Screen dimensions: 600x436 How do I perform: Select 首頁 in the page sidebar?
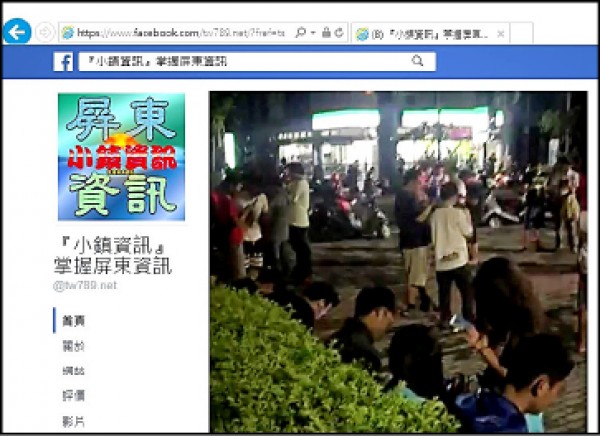coord(73,321)
